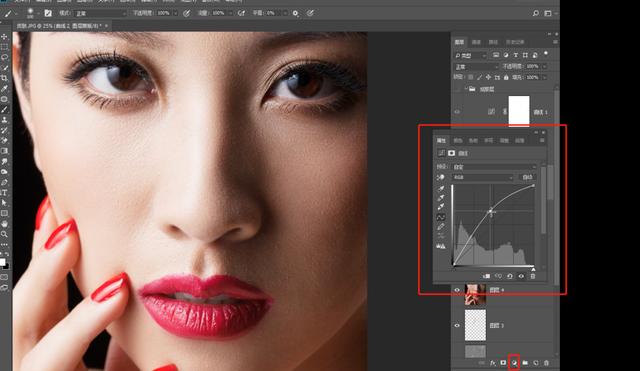
Task: Toggle curves adjustment visibility eye icon
Action: click(x=521, y=276)
